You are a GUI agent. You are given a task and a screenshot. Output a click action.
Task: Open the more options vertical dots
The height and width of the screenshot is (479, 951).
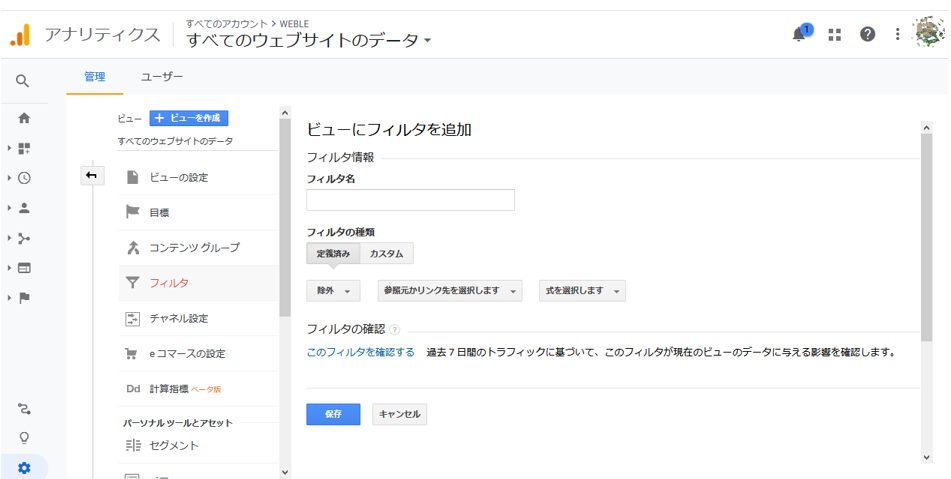(x=898, y=35)
